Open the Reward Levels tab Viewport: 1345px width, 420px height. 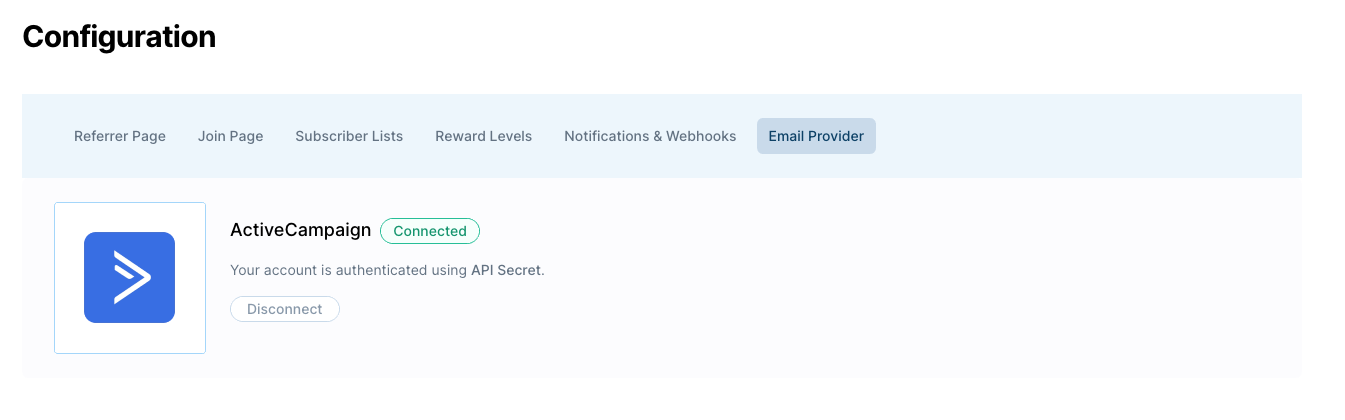[x=484, y=136]
